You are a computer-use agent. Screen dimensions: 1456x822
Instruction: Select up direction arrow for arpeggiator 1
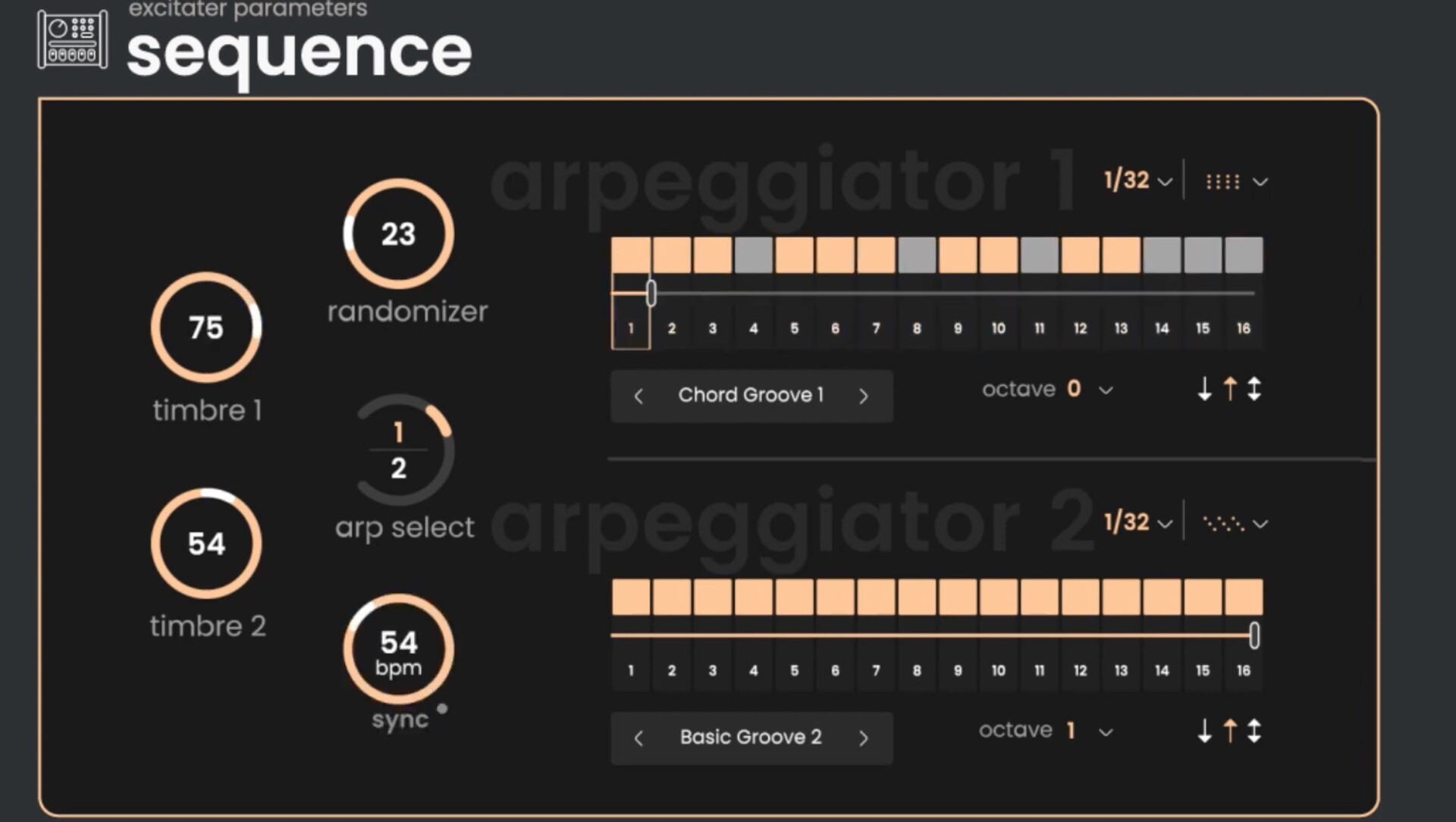tap(1230, 389)
